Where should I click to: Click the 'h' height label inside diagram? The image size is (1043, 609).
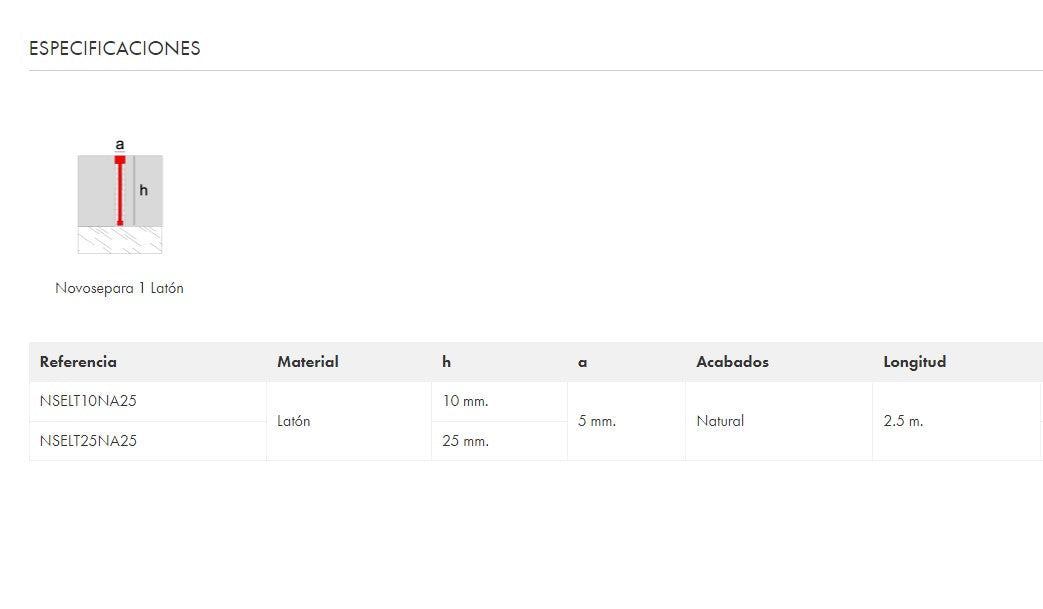click(144, 190)
